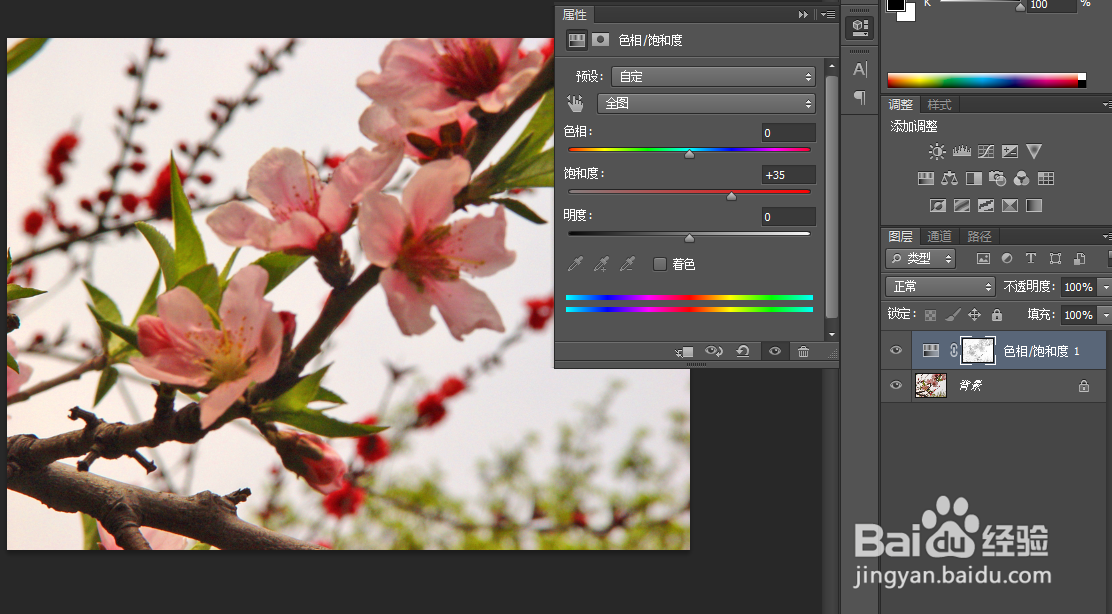Pick the first eyedropper tool
The width and height of the screenshot is (1112, 614).
(x=575, y=264)
